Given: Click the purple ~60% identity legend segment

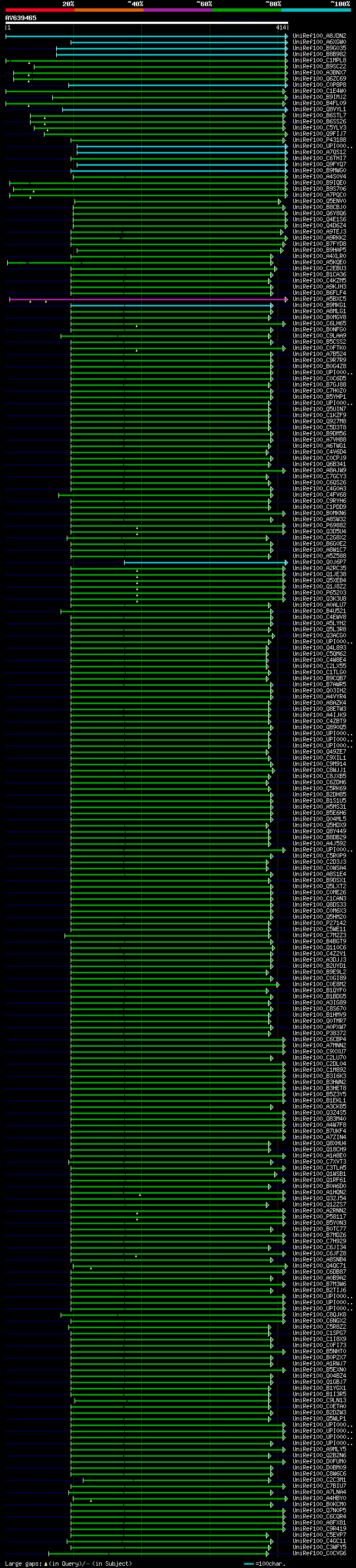Looking at the screenshot, I should click(177, 10).
